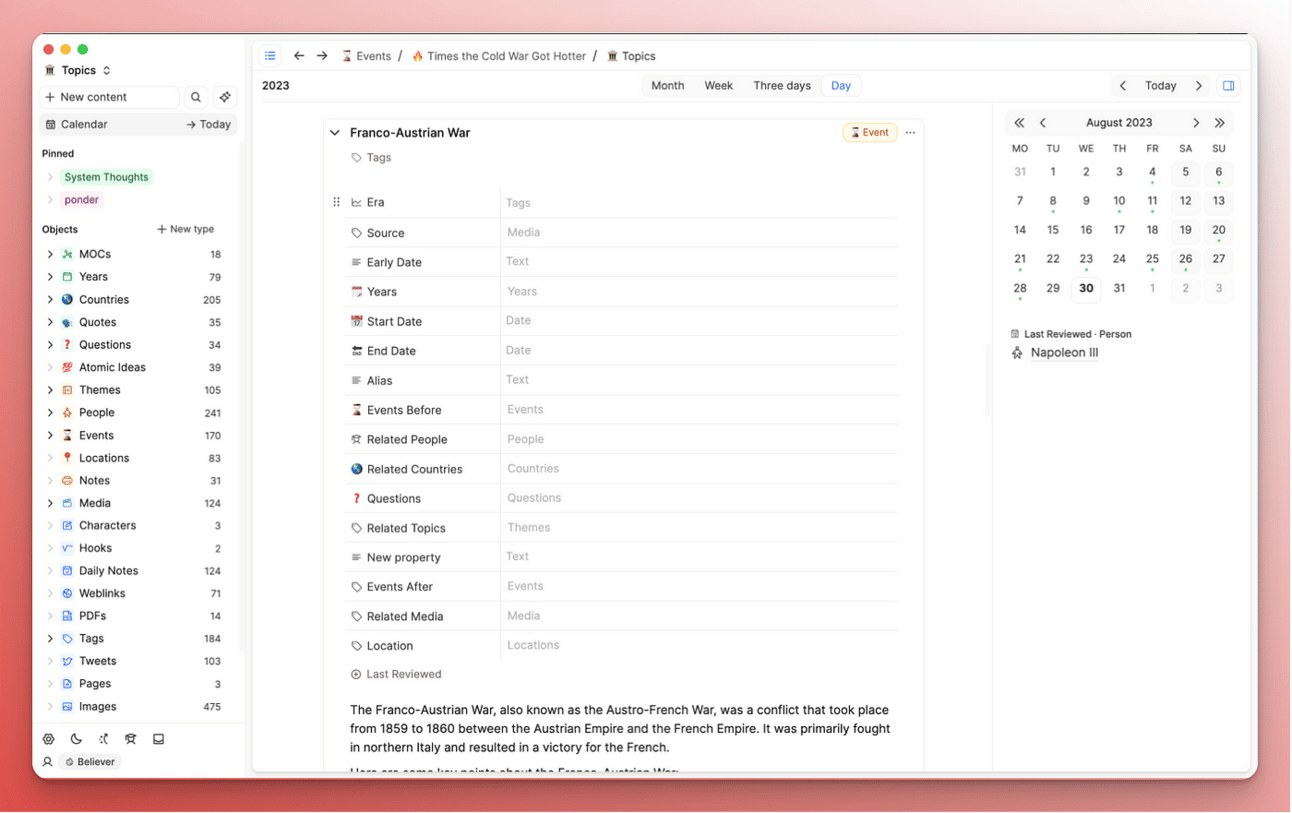Image resolution: width=1292 pixels, height=813 pixels.
Task: Click the Believer badge
Action: [90, 762]
